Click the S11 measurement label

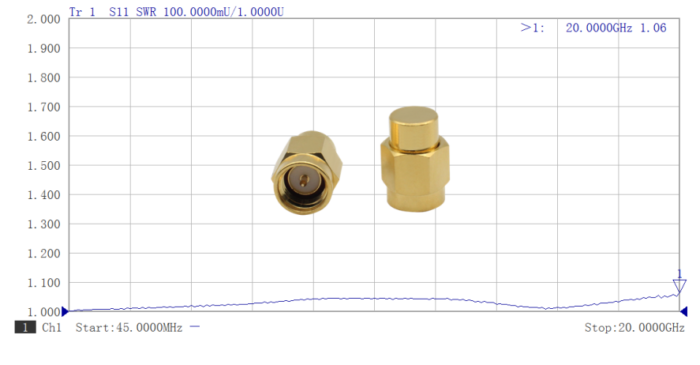[119, 12]
